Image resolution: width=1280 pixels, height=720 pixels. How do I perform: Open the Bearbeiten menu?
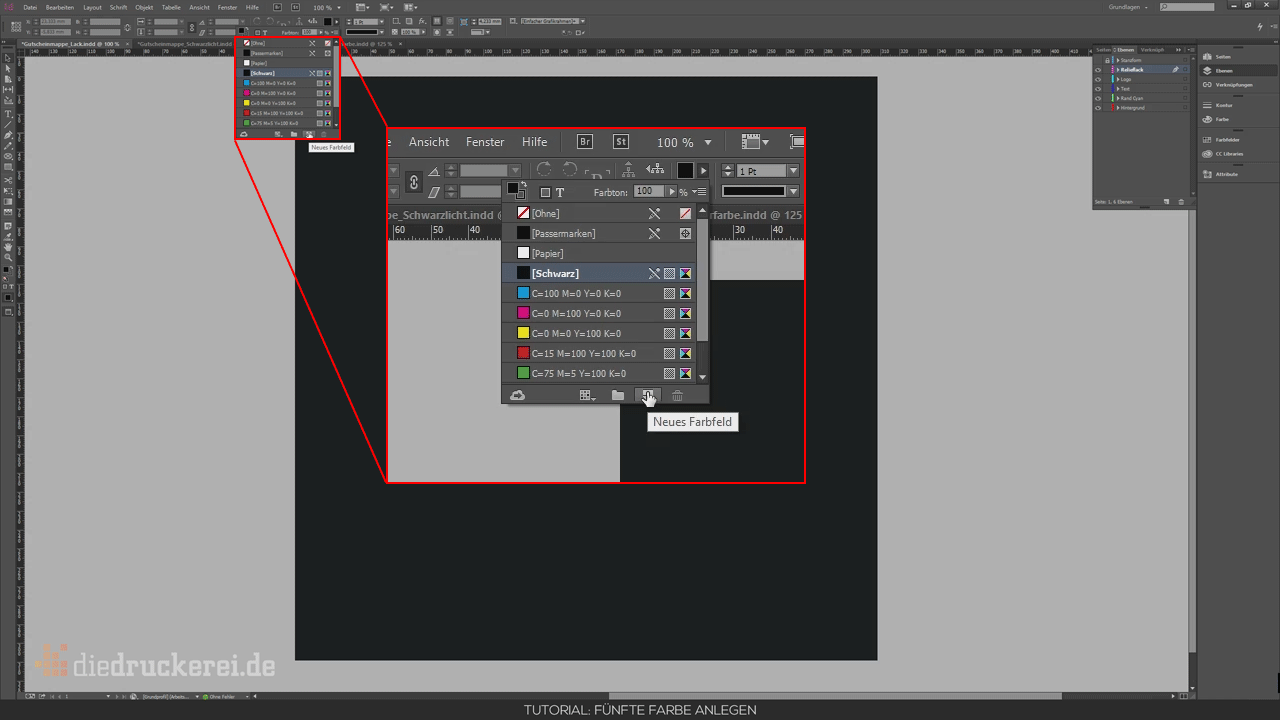[60, 7]
